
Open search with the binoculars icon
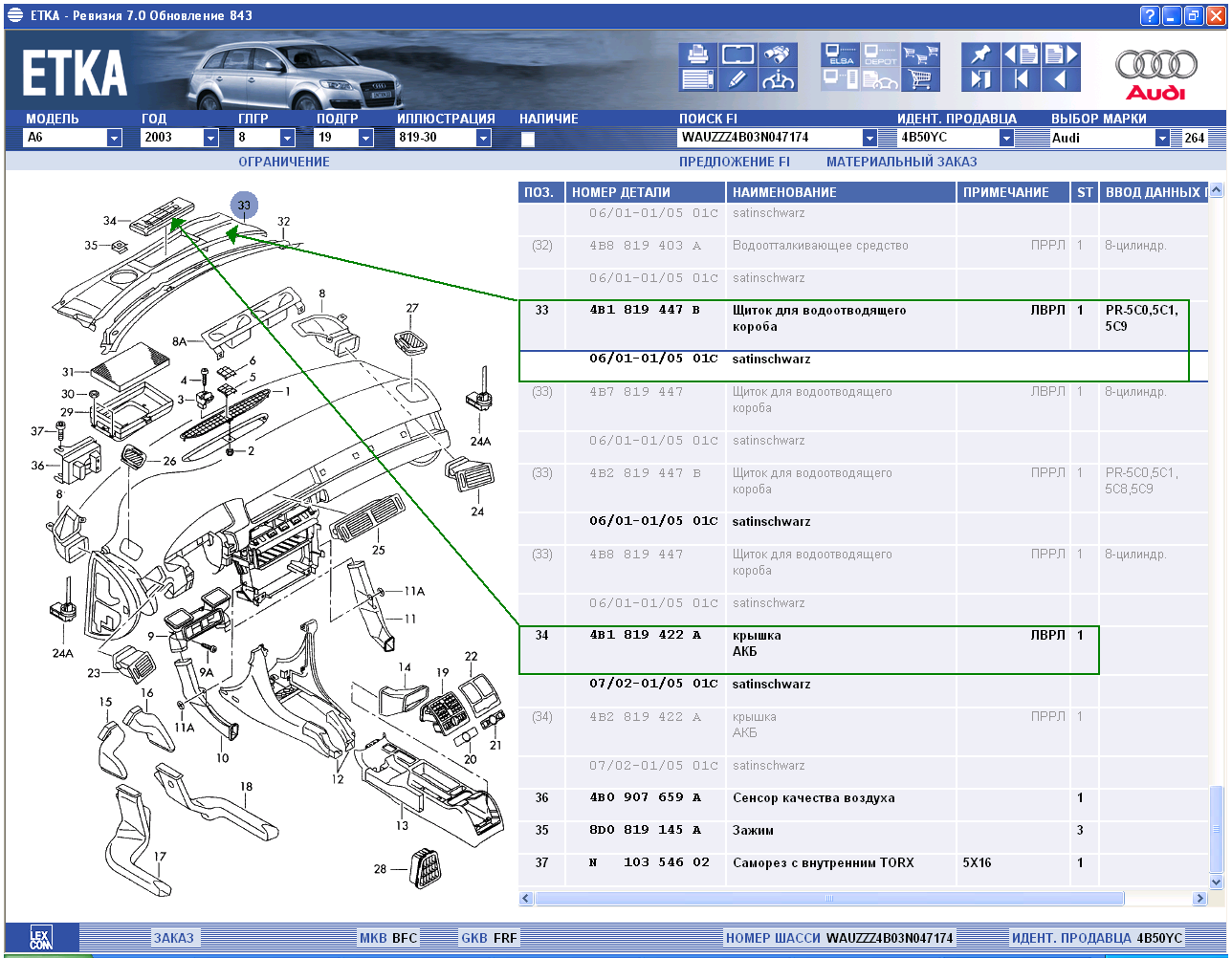click(x=779, y=54)
